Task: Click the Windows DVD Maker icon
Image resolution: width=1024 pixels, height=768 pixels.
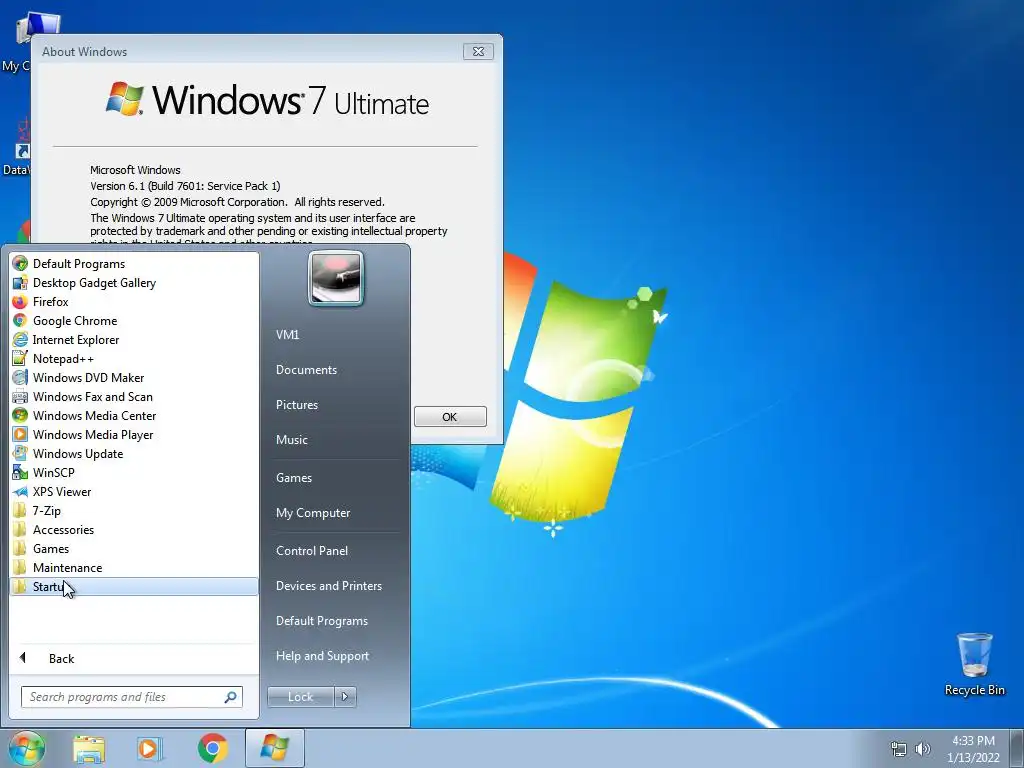Action: 20,377
